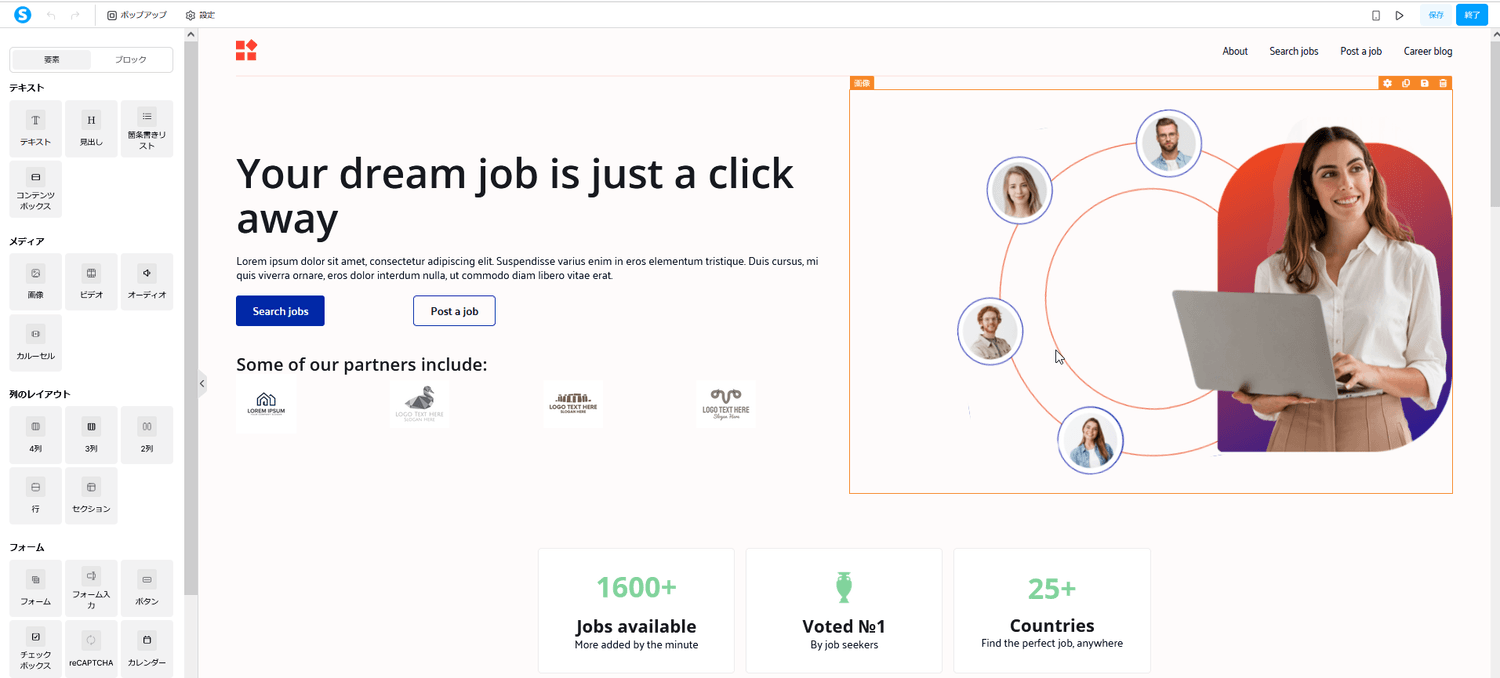Screen dimensions: 1500x678
Task: Open the 設定 menu in top bar
Action: (x=200, y=15)
